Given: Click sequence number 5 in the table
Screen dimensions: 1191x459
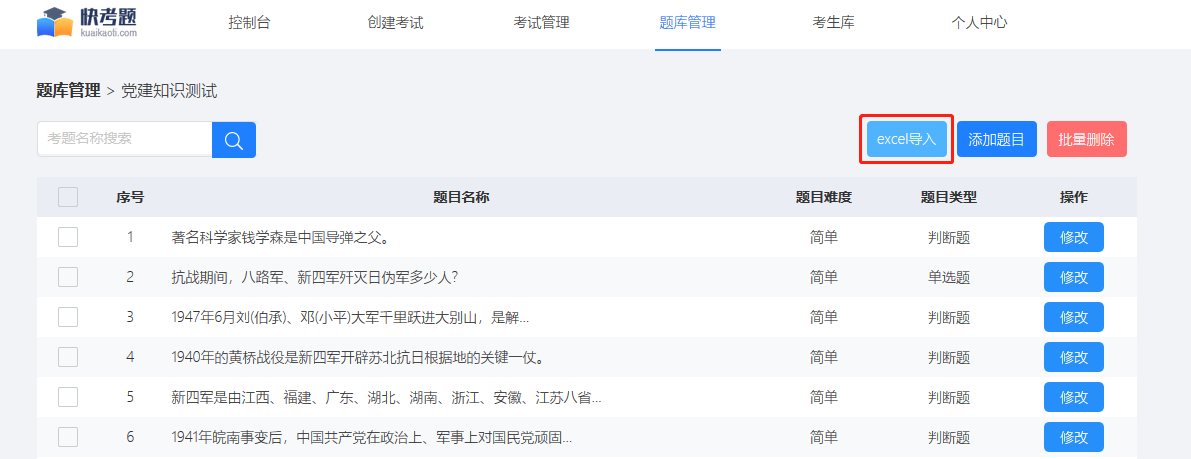Looking at the screenshot, I should [x=130, y=397].
